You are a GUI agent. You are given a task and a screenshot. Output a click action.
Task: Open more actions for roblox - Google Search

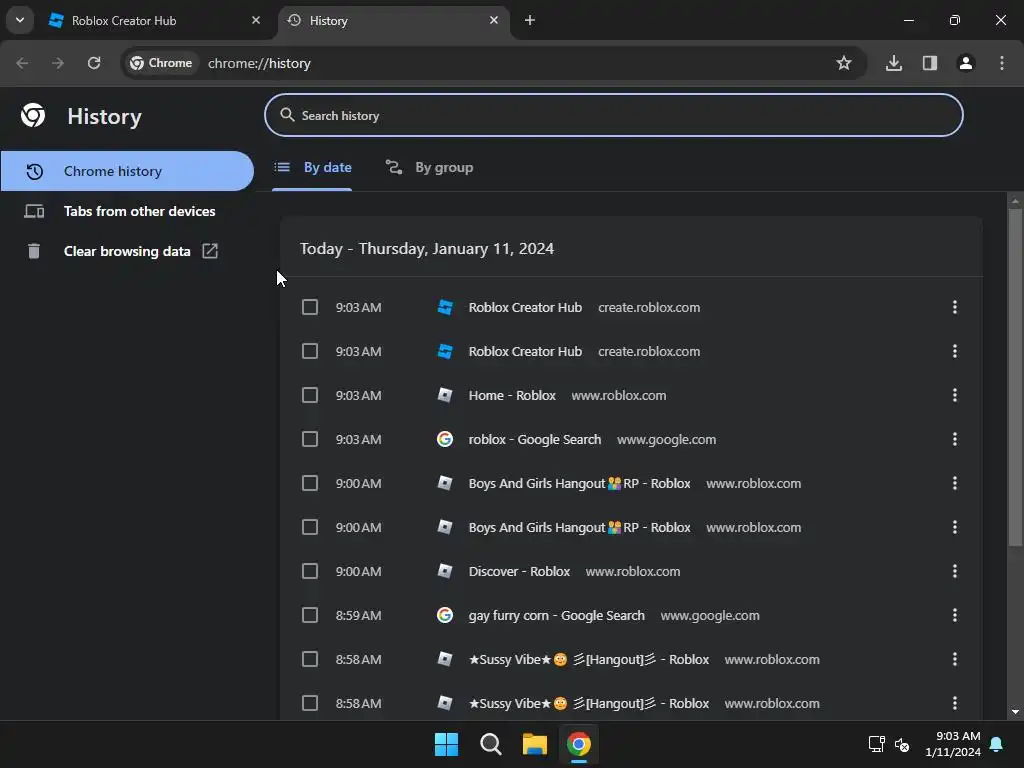coord(955,440)
